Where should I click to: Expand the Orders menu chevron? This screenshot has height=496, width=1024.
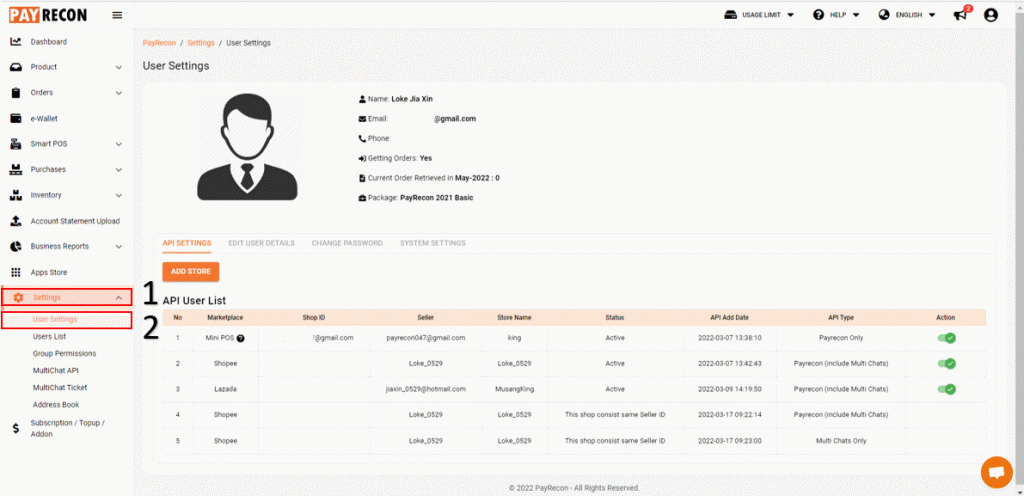(x=119, y=93)
